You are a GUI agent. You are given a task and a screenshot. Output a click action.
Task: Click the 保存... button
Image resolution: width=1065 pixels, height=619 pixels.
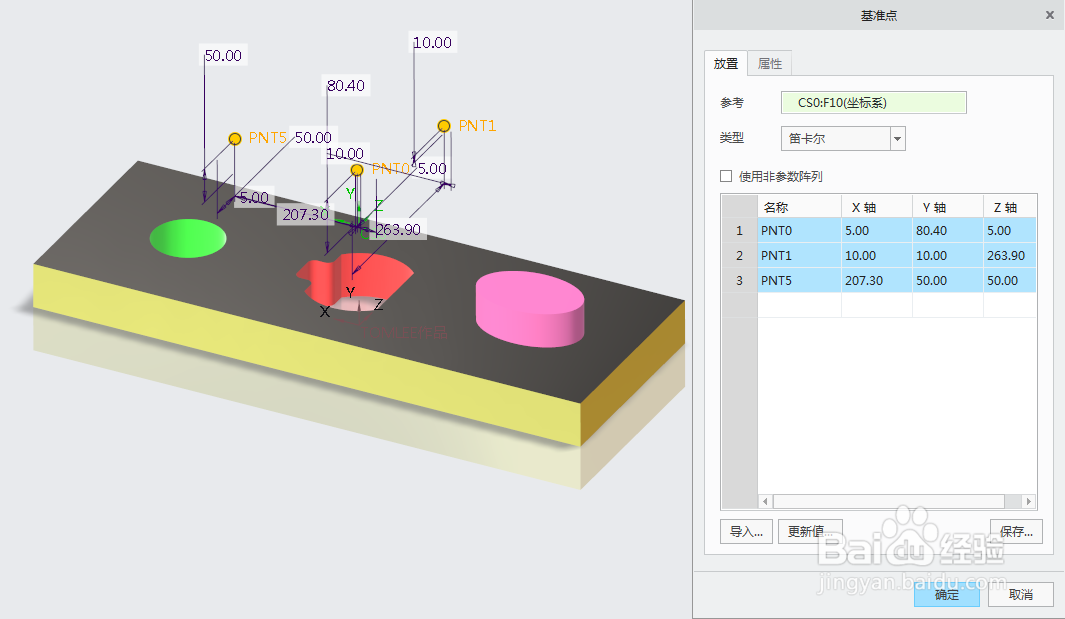pyautogui.click(x=1016, y=531)
